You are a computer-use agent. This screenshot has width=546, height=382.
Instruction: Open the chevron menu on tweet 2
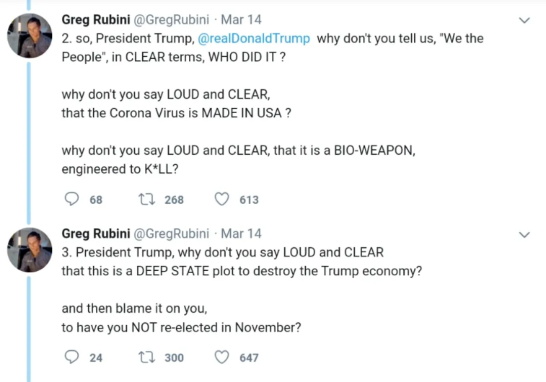(x=524, y=21)
